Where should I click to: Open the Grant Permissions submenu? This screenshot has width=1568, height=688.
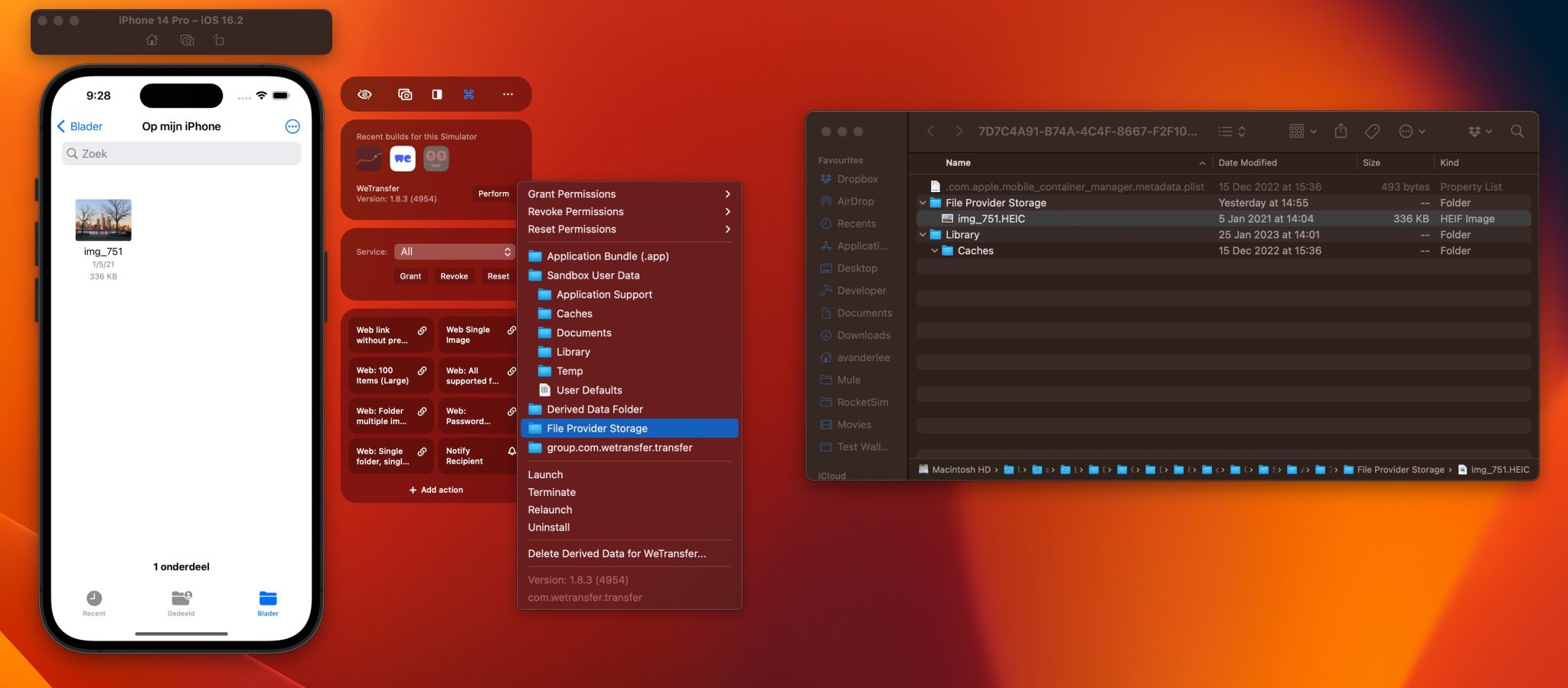629,194
